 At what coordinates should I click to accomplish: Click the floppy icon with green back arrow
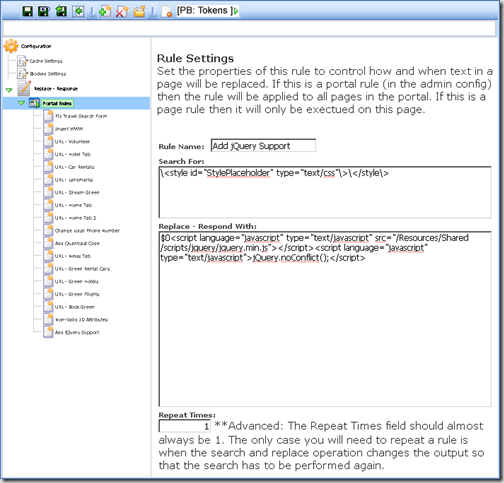pyautogui.click(x=61, y=11)
